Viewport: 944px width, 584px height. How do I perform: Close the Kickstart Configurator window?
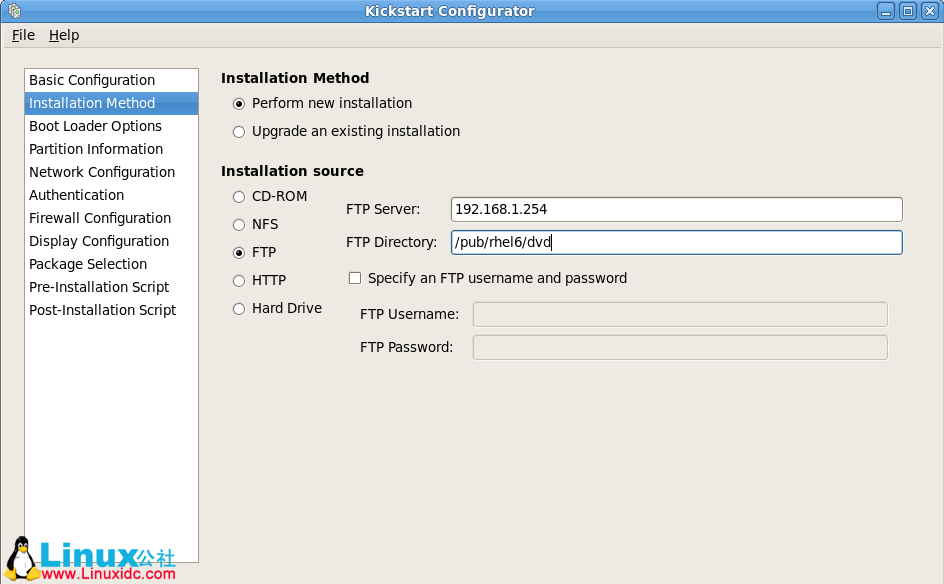(930, 11)
